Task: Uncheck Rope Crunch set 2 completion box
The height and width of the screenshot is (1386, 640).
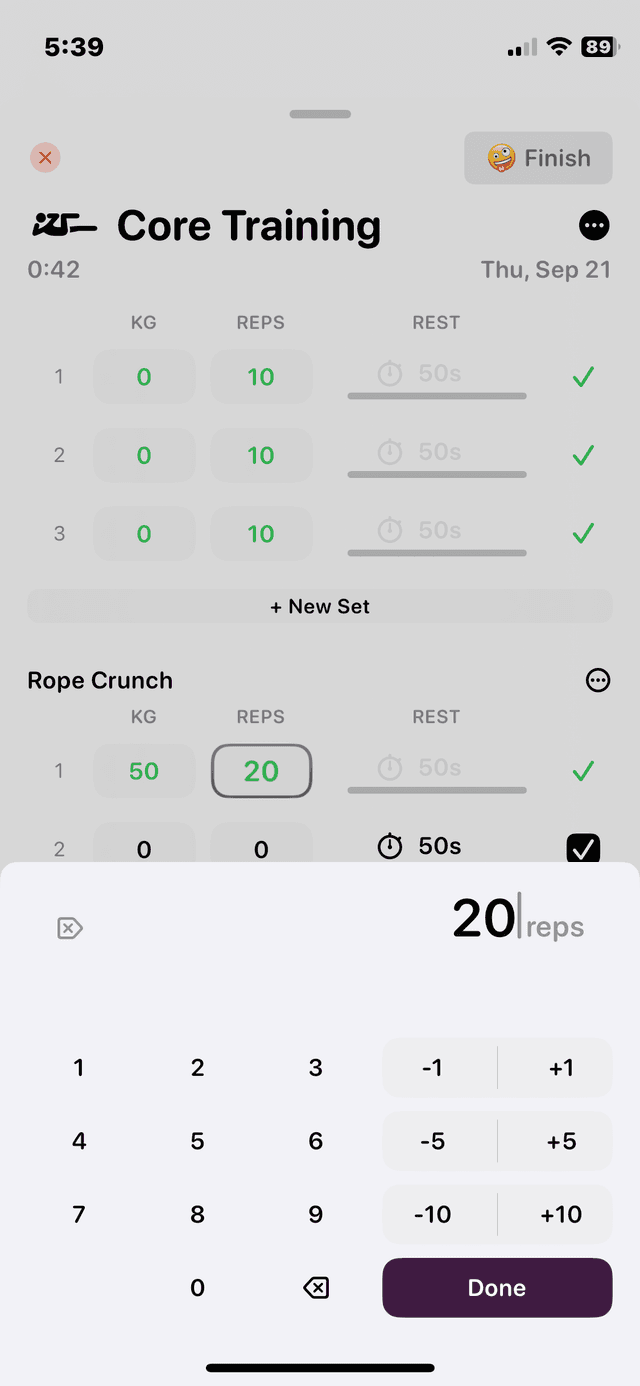Action: (x=583, y=848)
